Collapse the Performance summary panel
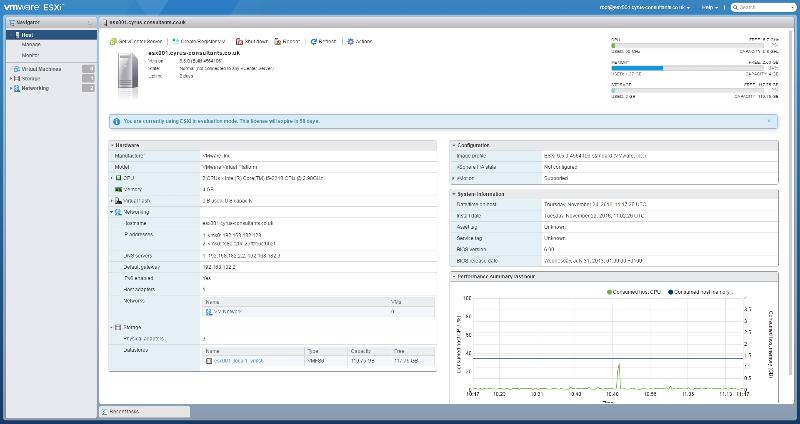800x424 pixels. click(454, 277)
